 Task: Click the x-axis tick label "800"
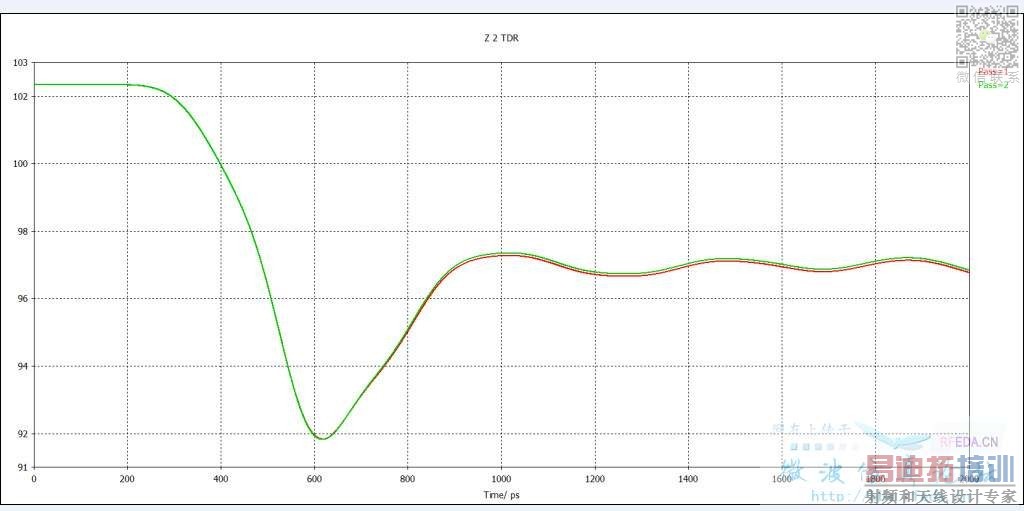point(408,478)
